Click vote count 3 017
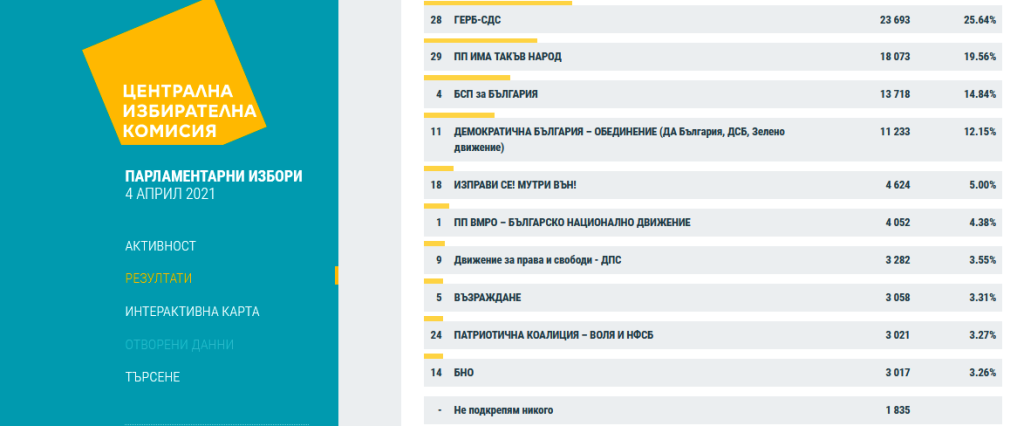The height and width of the screenshot is (426, 1024). click(x=897, y=373)
